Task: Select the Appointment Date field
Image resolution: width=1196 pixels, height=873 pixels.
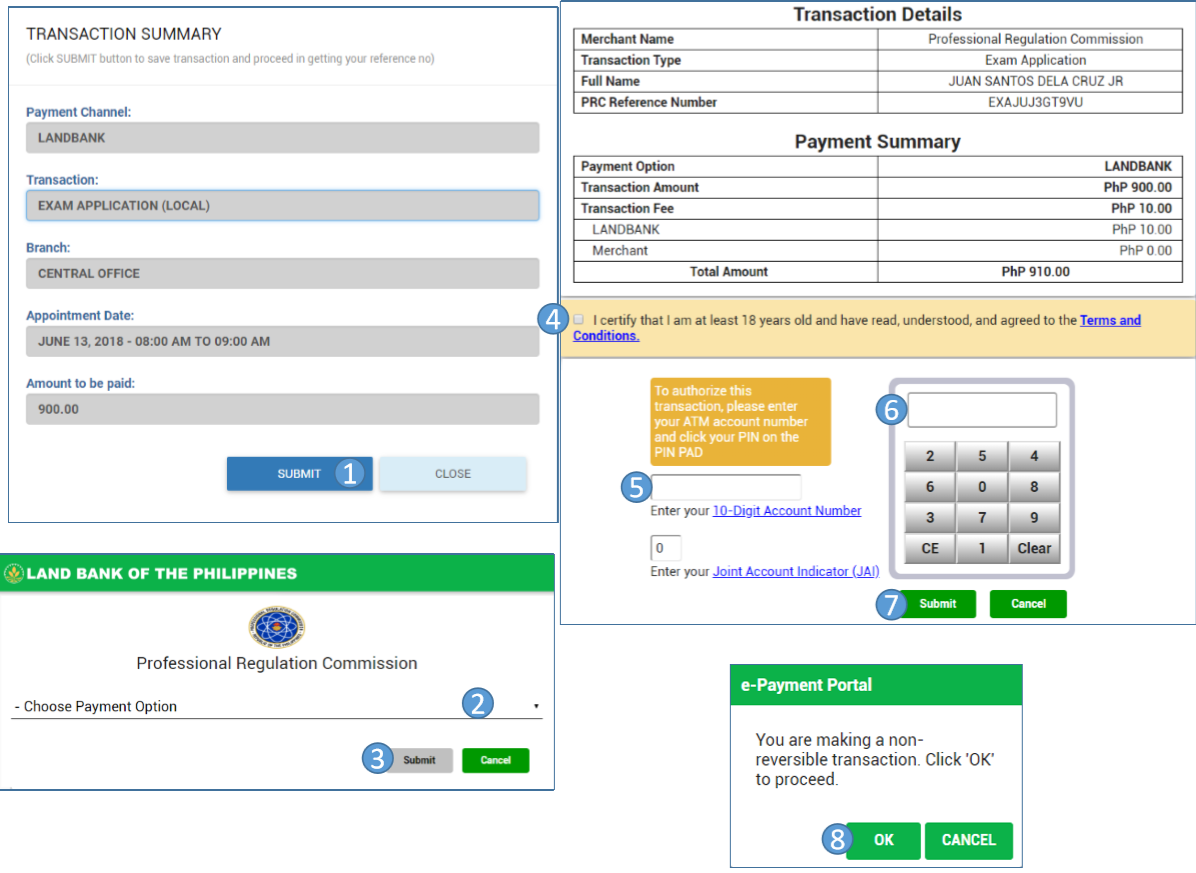Action: (x=282, y=342)
